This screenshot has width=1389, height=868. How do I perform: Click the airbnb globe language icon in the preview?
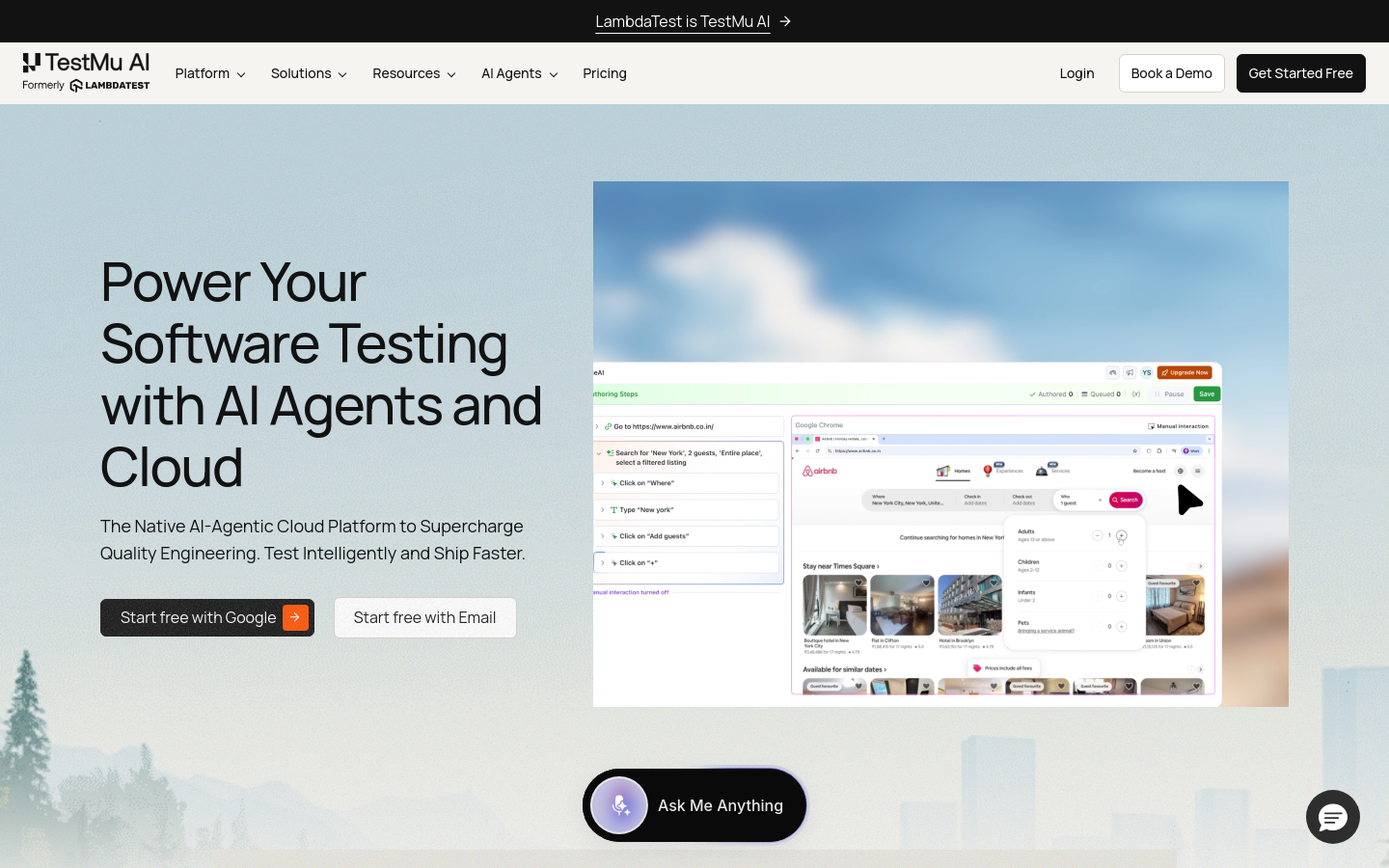point(1181,471)
